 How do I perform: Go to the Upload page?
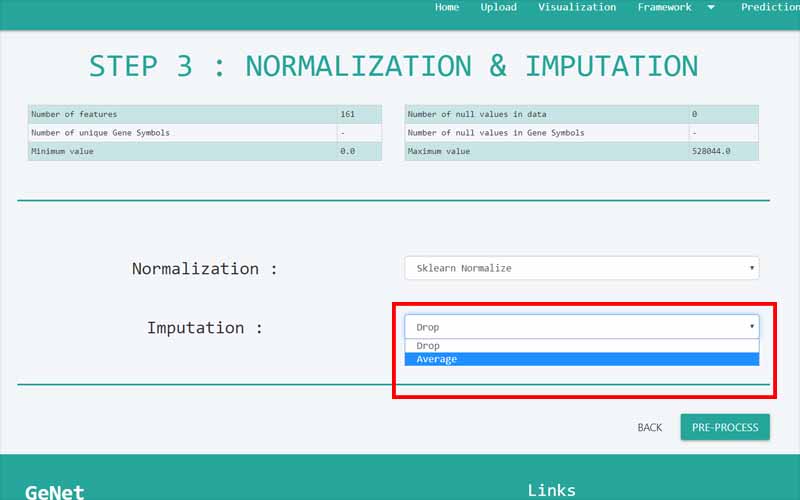pyautogui.click(x=498, y=7)
